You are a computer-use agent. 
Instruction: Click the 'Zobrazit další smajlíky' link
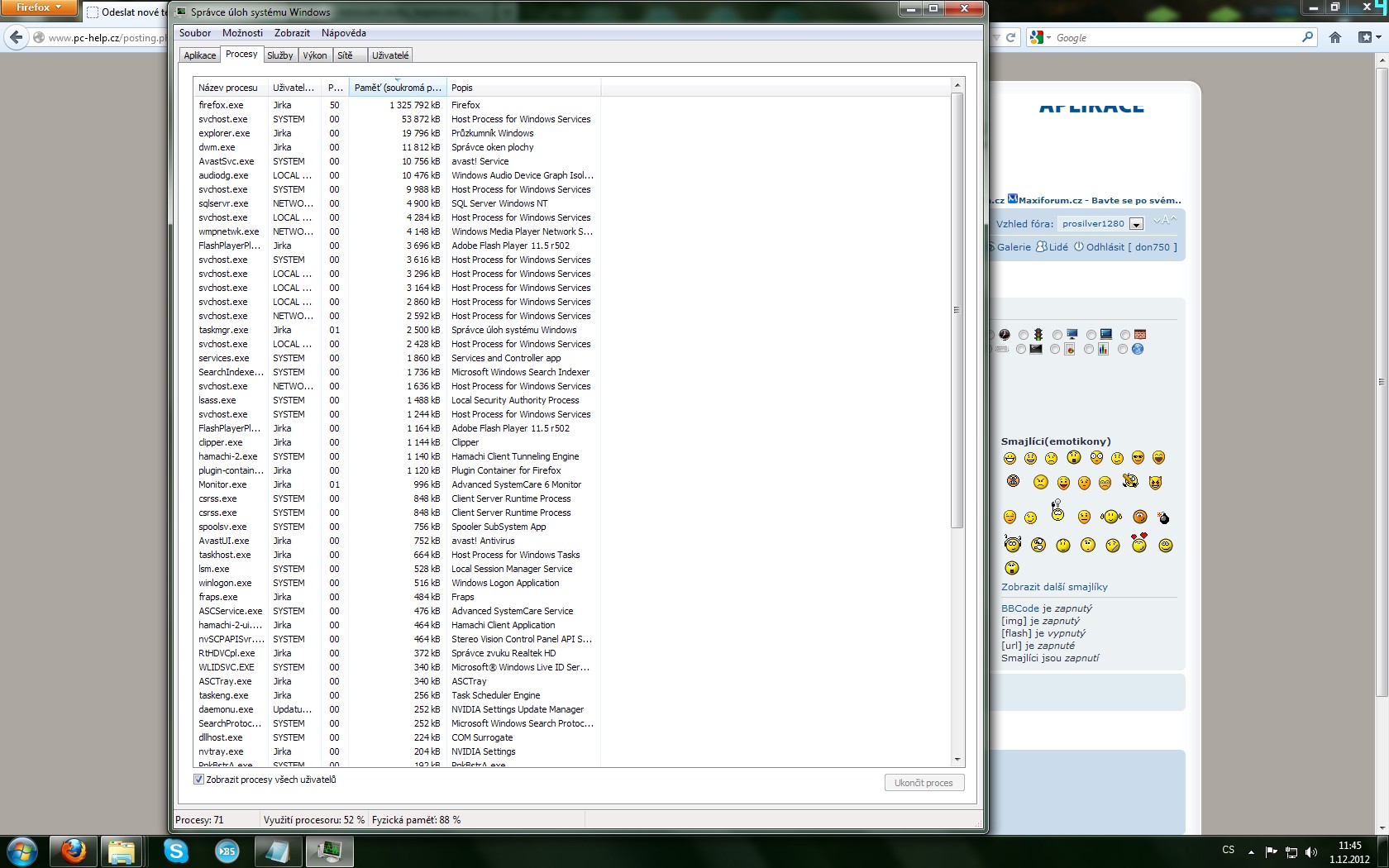pos(1054,587)
